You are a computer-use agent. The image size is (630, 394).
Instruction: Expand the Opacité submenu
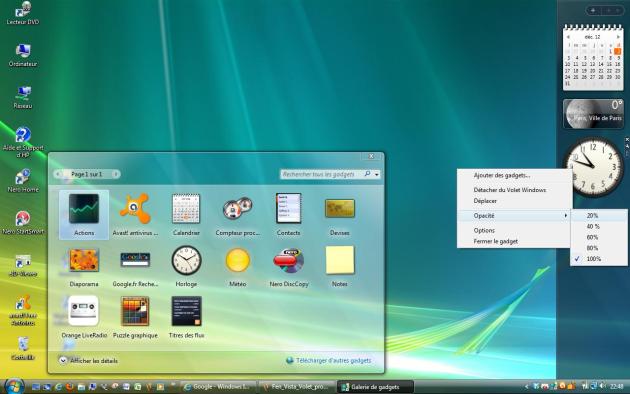[514, 216]
